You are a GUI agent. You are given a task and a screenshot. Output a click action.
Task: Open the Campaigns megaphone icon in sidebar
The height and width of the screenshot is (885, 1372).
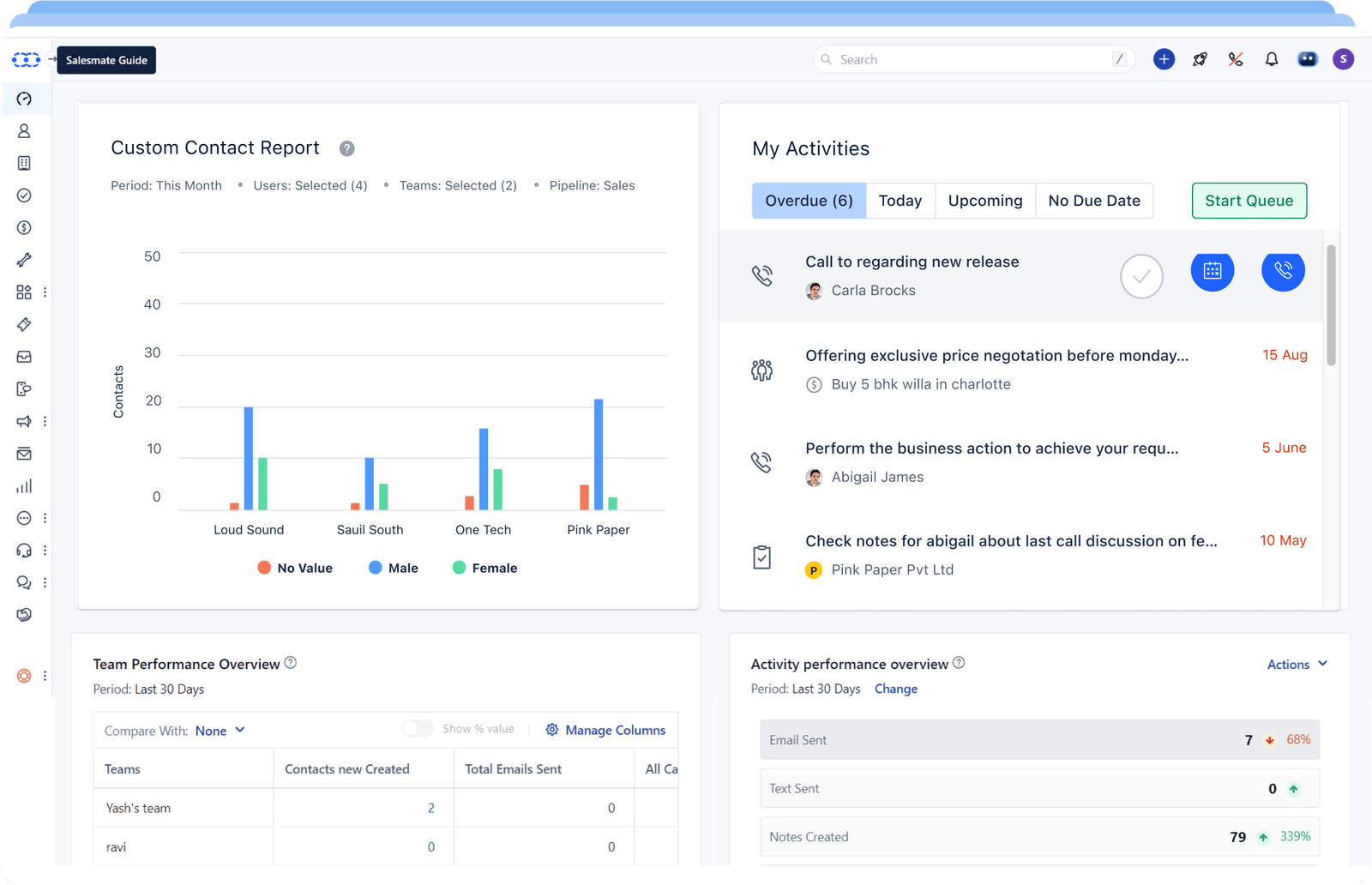pyautogui.click(x=24, y=421)
